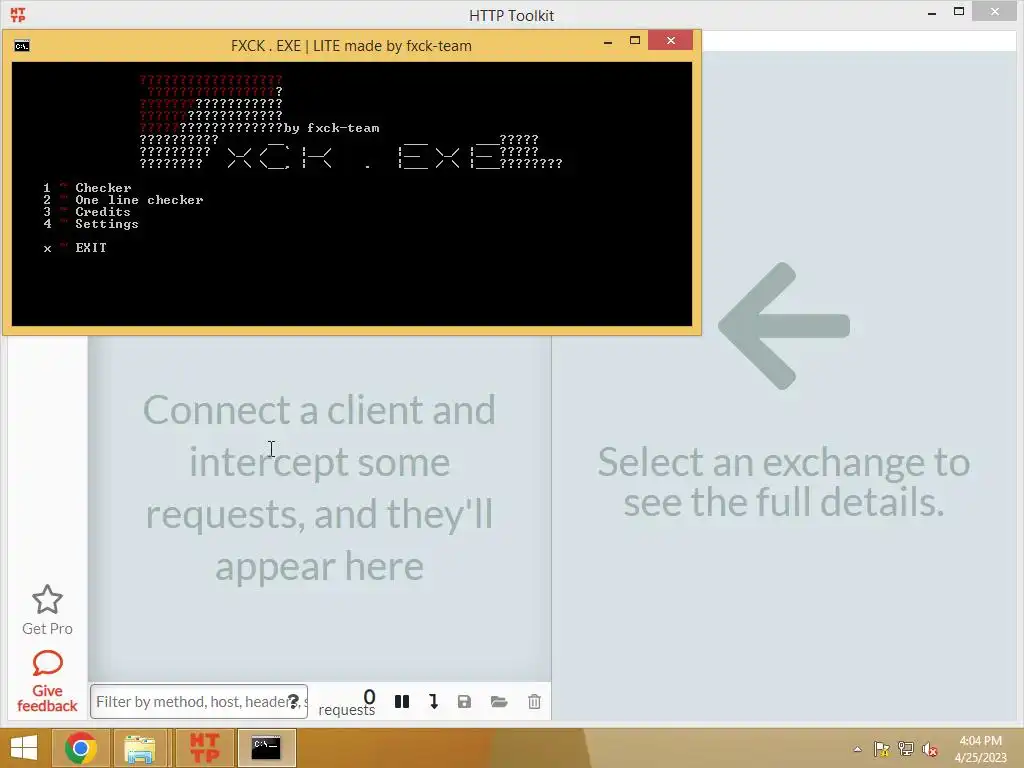Pause intercepting requests in HTTP Toolkit
1024x768 pixels.
(x=402, y=701)
